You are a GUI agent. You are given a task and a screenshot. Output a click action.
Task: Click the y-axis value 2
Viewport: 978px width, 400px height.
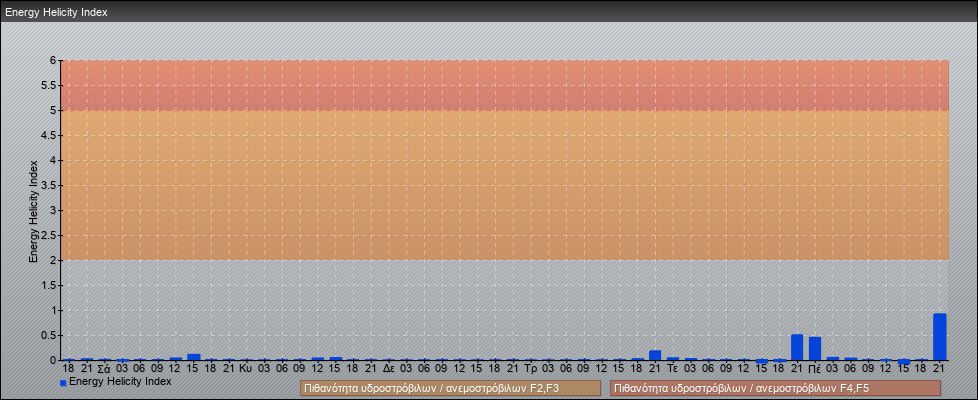tap(54, 260)
